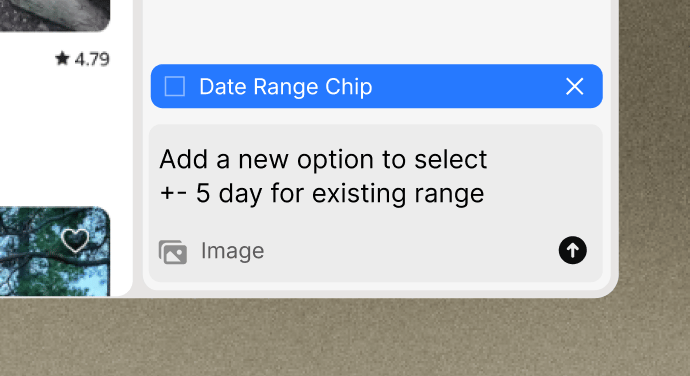The height and width of the screenshot is (376, 690).
Task: Click the square icon in Date Range Chip
Action: tap(175, 86)
